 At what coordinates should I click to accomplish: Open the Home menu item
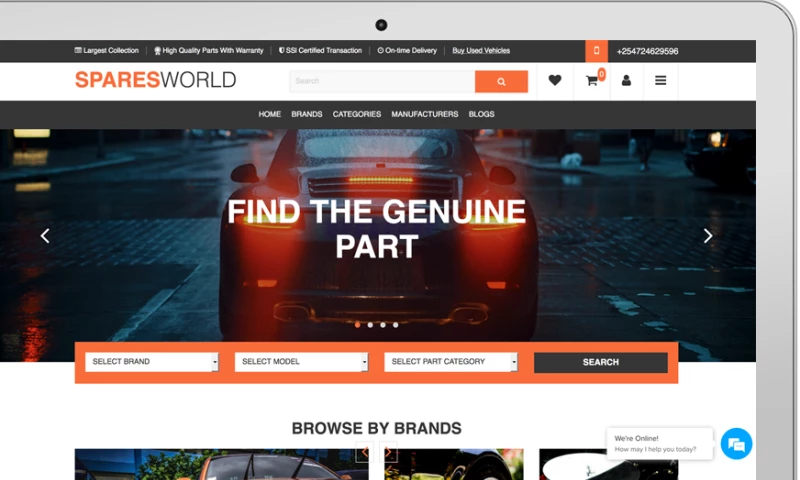coord(269,114)
